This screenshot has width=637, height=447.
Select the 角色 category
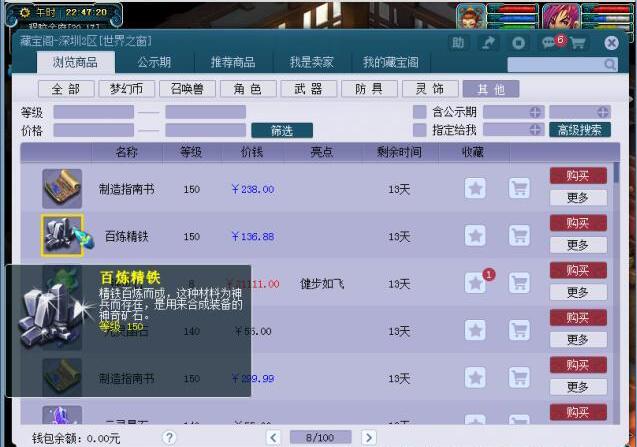coord(248,89)
